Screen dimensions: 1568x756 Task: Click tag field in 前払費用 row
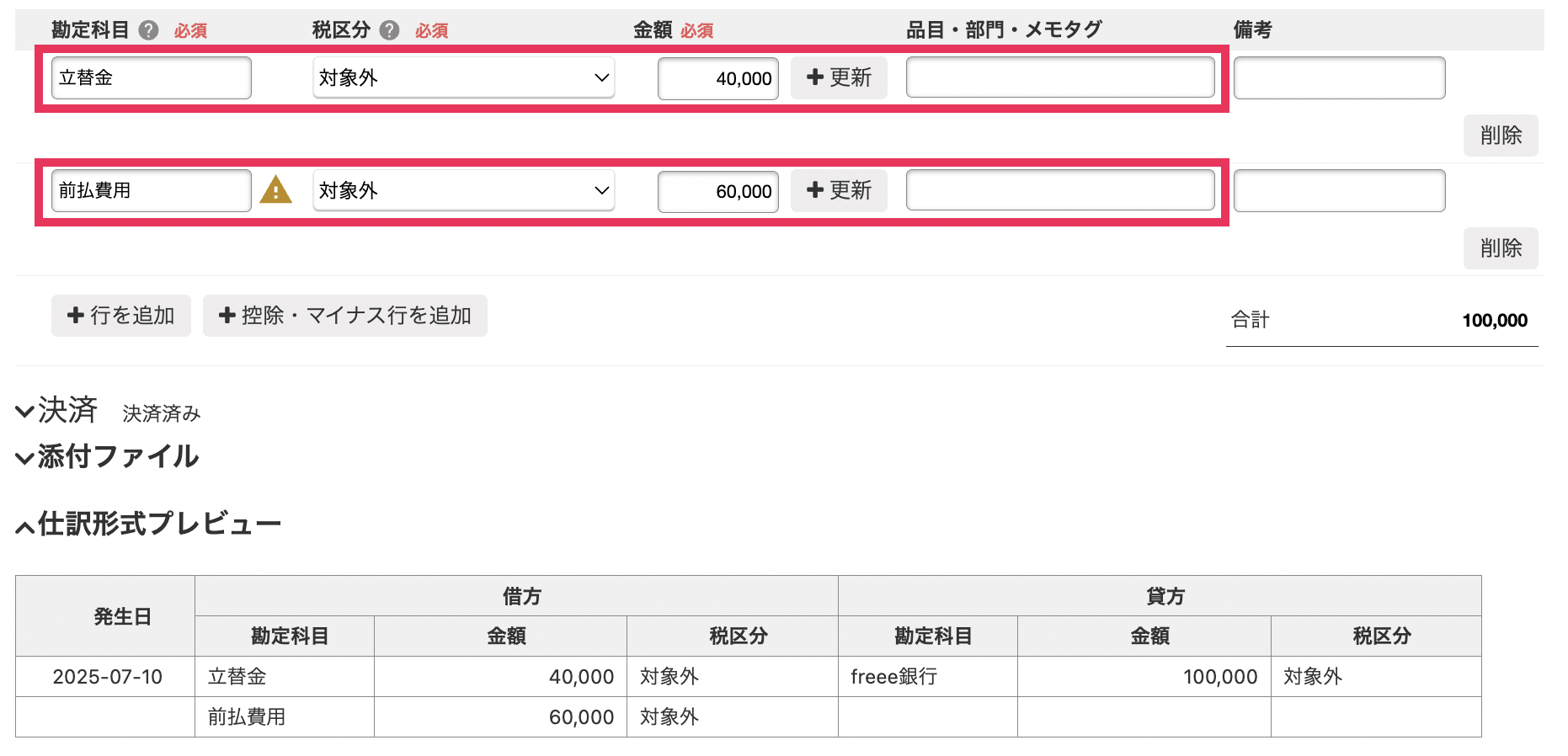coord(1060,190)
